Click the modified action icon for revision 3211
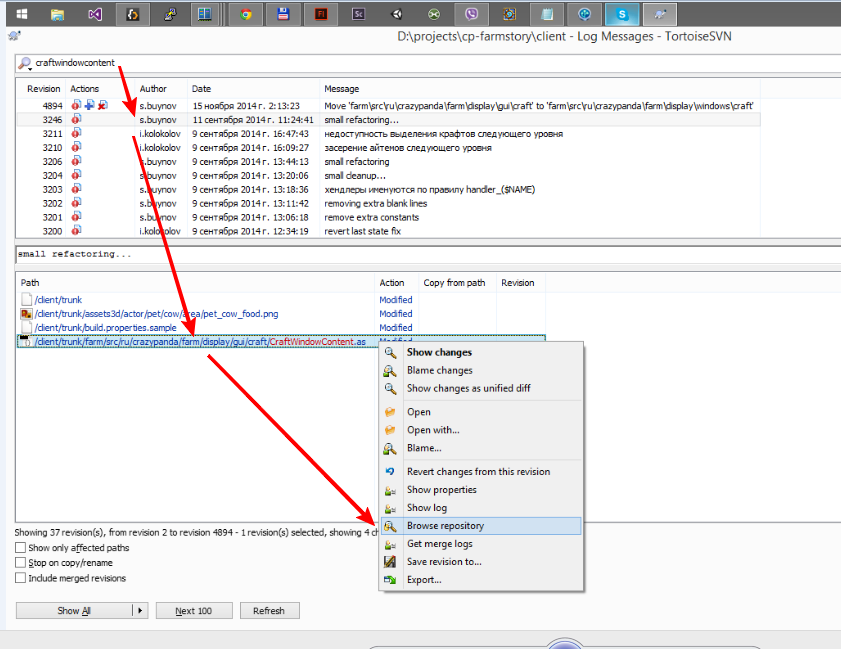841x649 pixels. [x=76, y=134]
